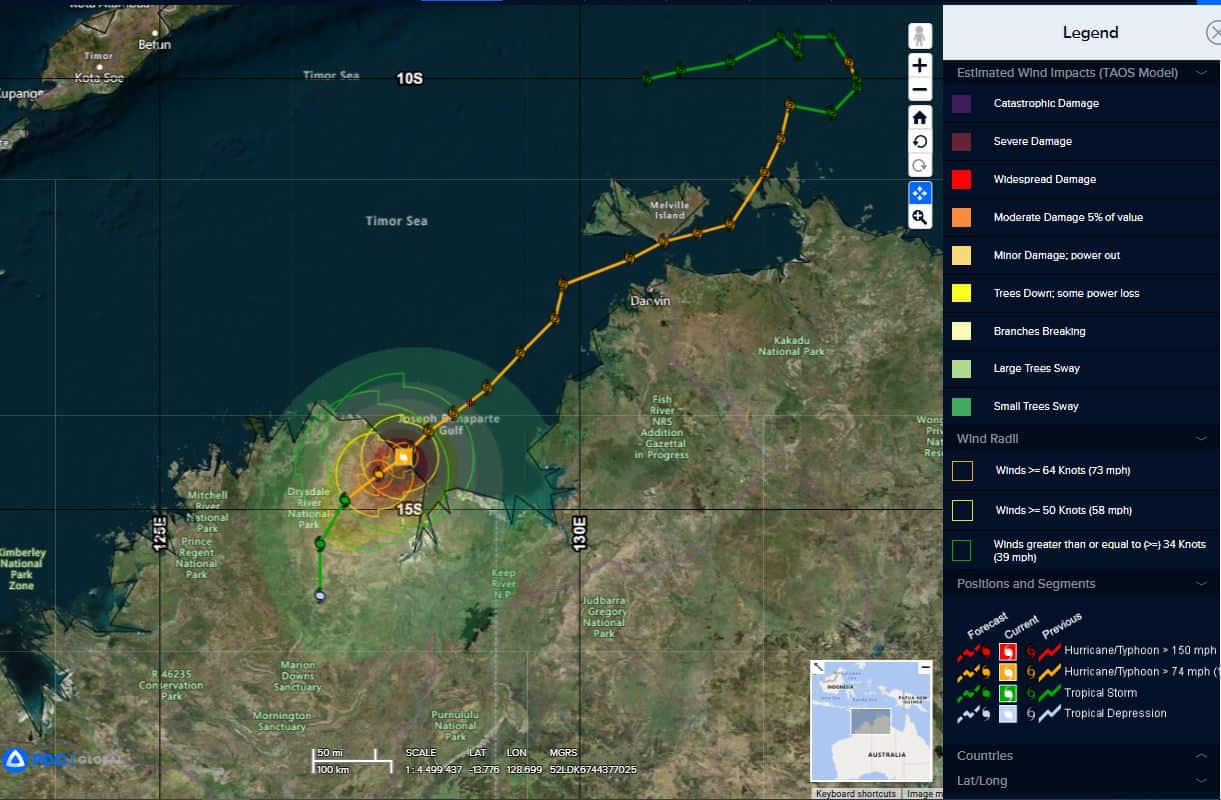Click the current storm position marker
Image resolution: width=1221 pixels, height=800 pixels.
coord(402,457)
